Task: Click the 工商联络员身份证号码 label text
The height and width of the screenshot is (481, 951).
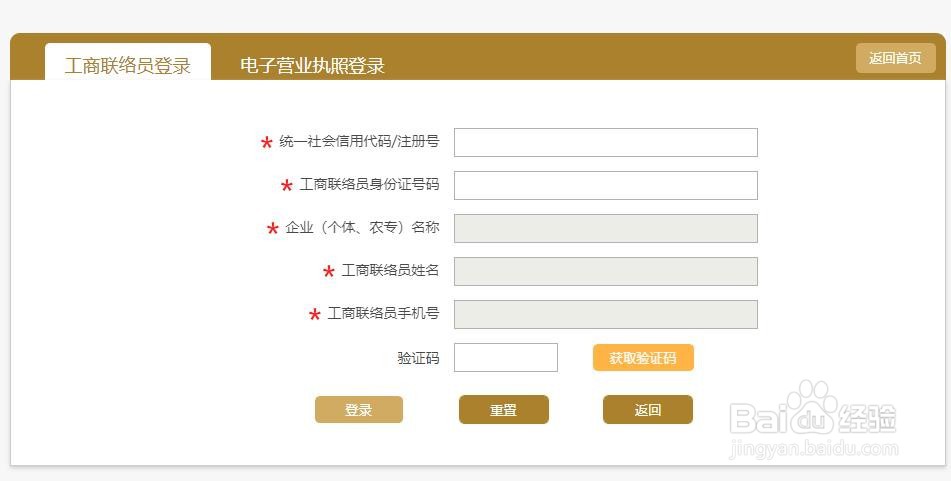Action: point(369,185)
